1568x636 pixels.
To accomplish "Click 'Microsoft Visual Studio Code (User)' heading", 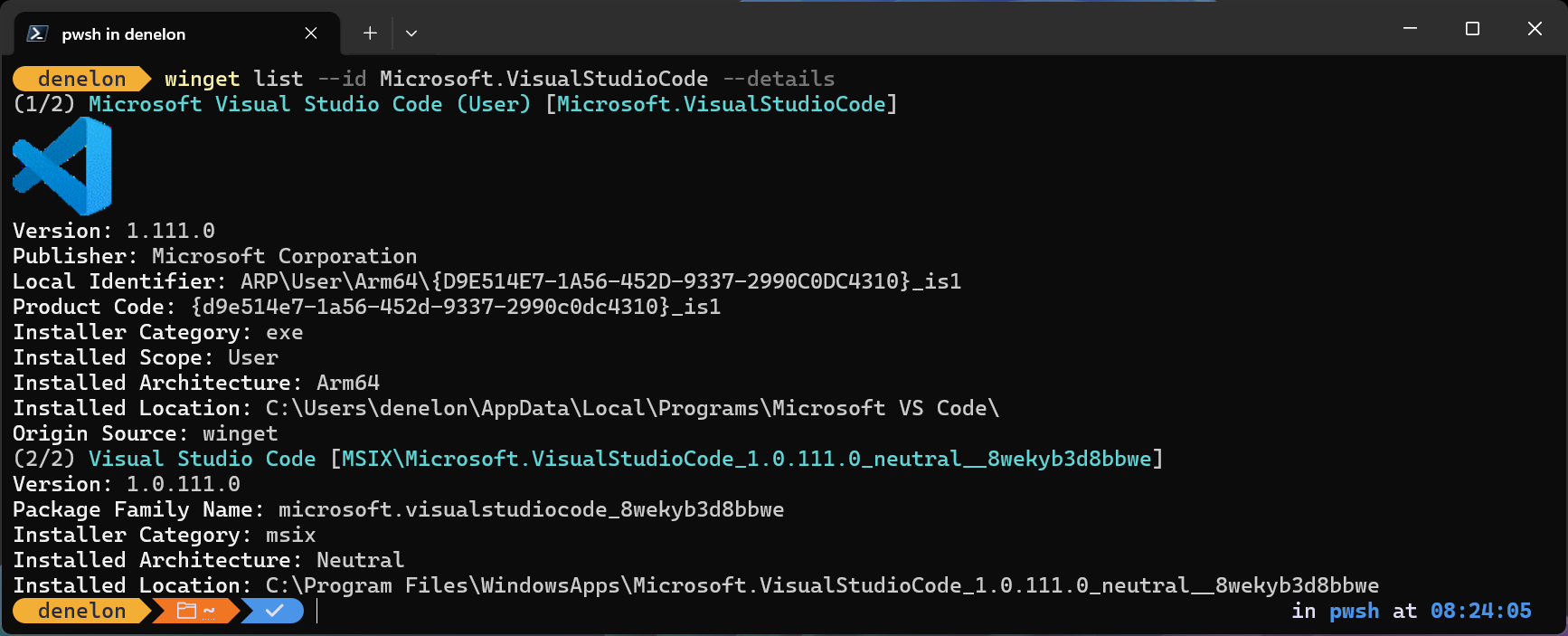I will [x=309, y=104].
